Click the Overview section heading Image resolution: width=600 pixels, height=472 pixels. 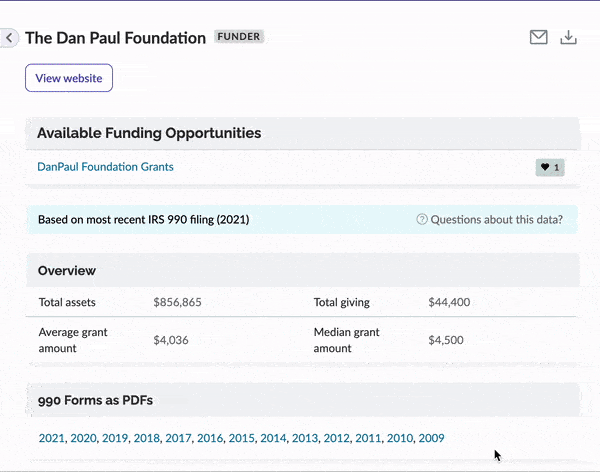[67, 271]
